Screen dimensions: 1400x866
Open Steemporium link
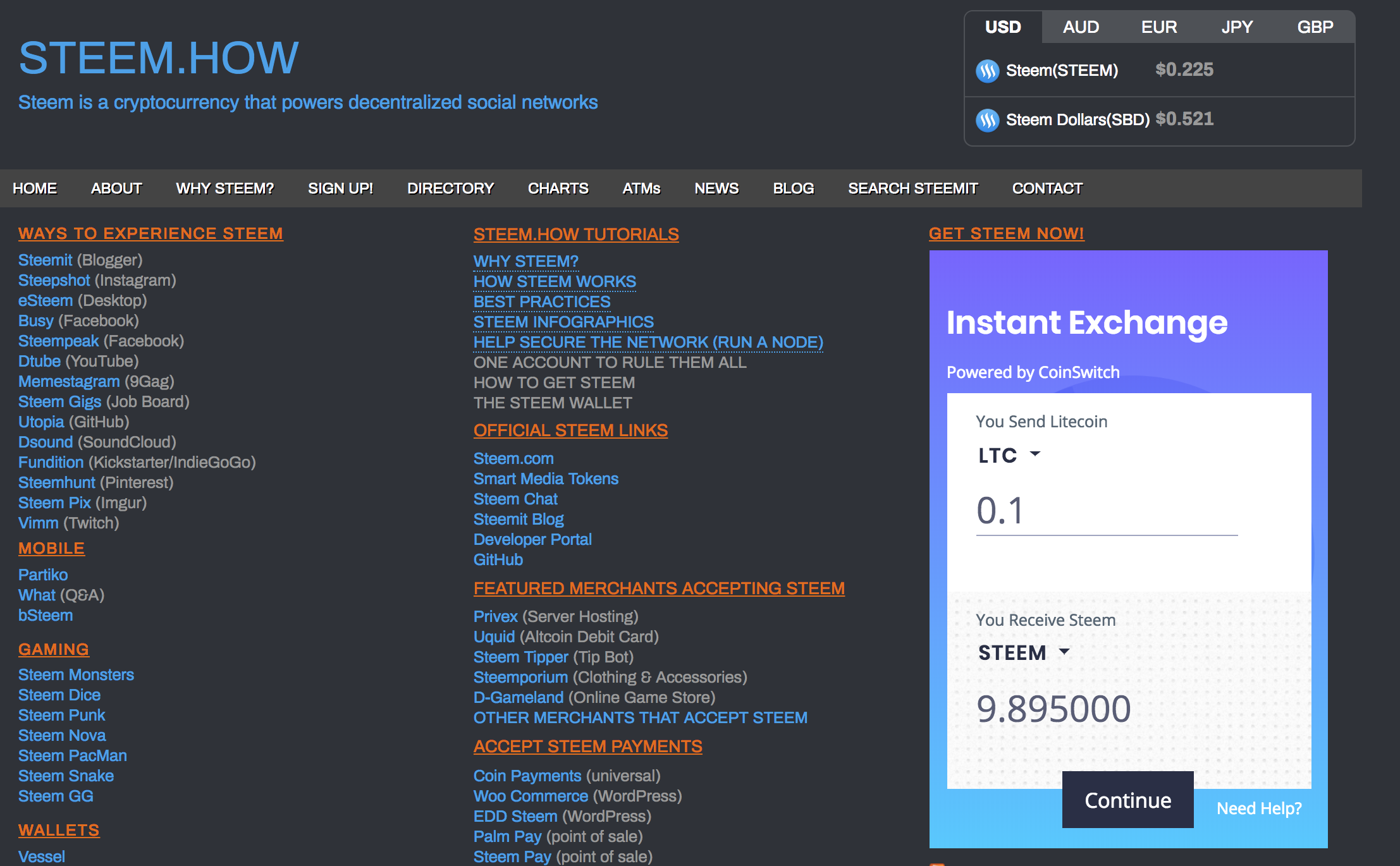(x=521, y=678)
